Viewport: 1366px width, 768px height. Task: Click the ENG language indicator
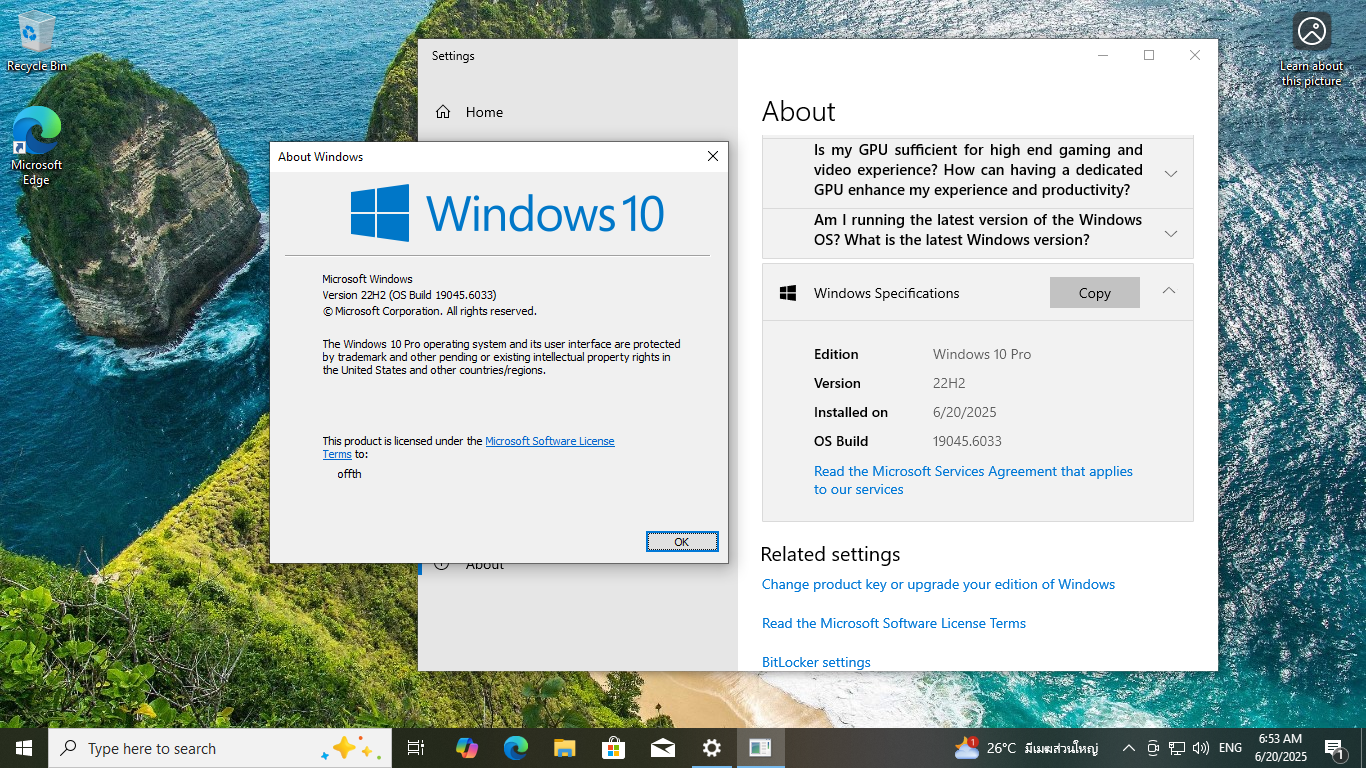tap(1230, 748)
